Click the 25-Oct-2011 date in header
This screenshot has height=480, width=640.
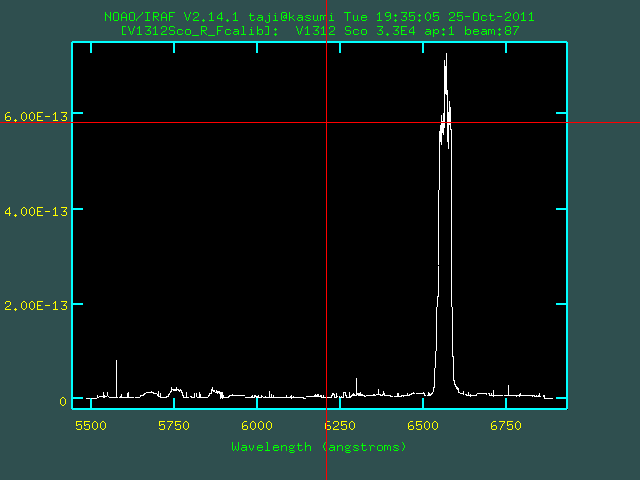click(491, 17)
